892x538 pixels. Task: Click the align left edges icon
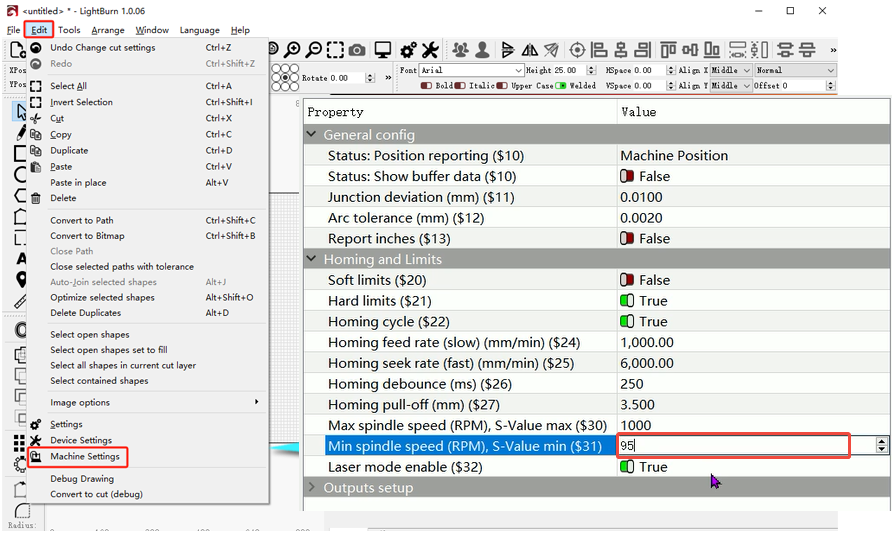pos(598,50)
